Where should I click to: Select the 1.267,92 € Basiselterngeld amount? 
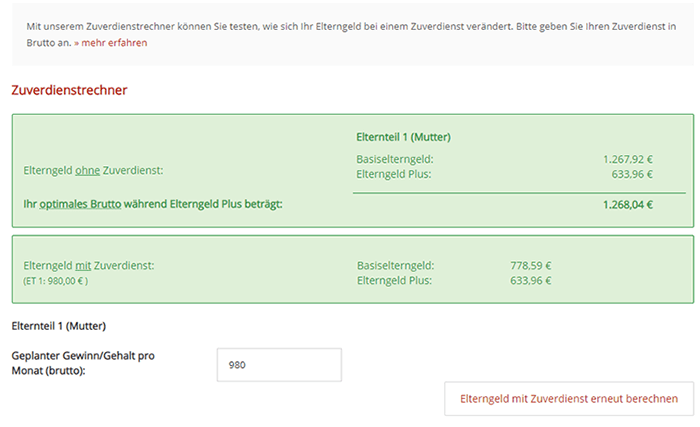coord(627,158)
